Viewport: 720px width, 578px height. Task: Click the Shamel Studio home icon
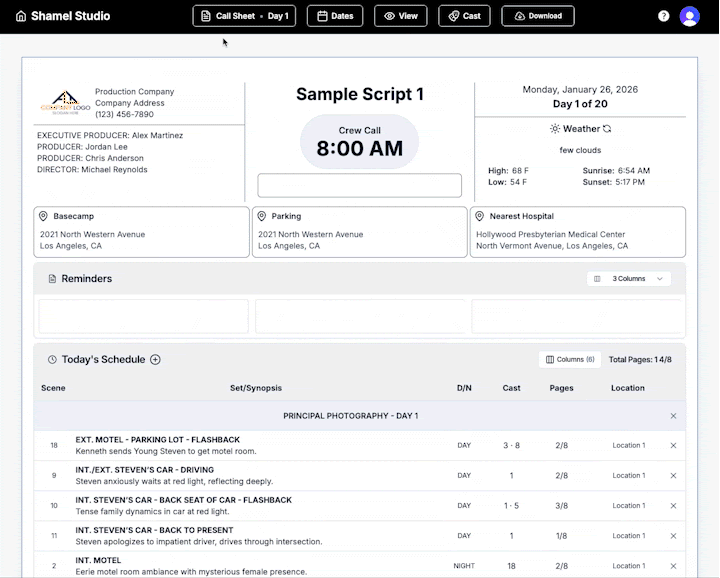(21, 16)
